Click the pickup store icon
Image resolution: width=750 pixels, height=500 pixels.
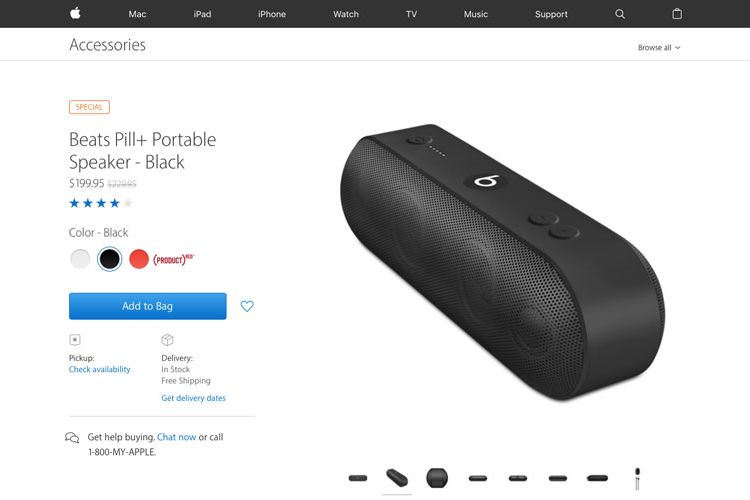pos(75,340)
